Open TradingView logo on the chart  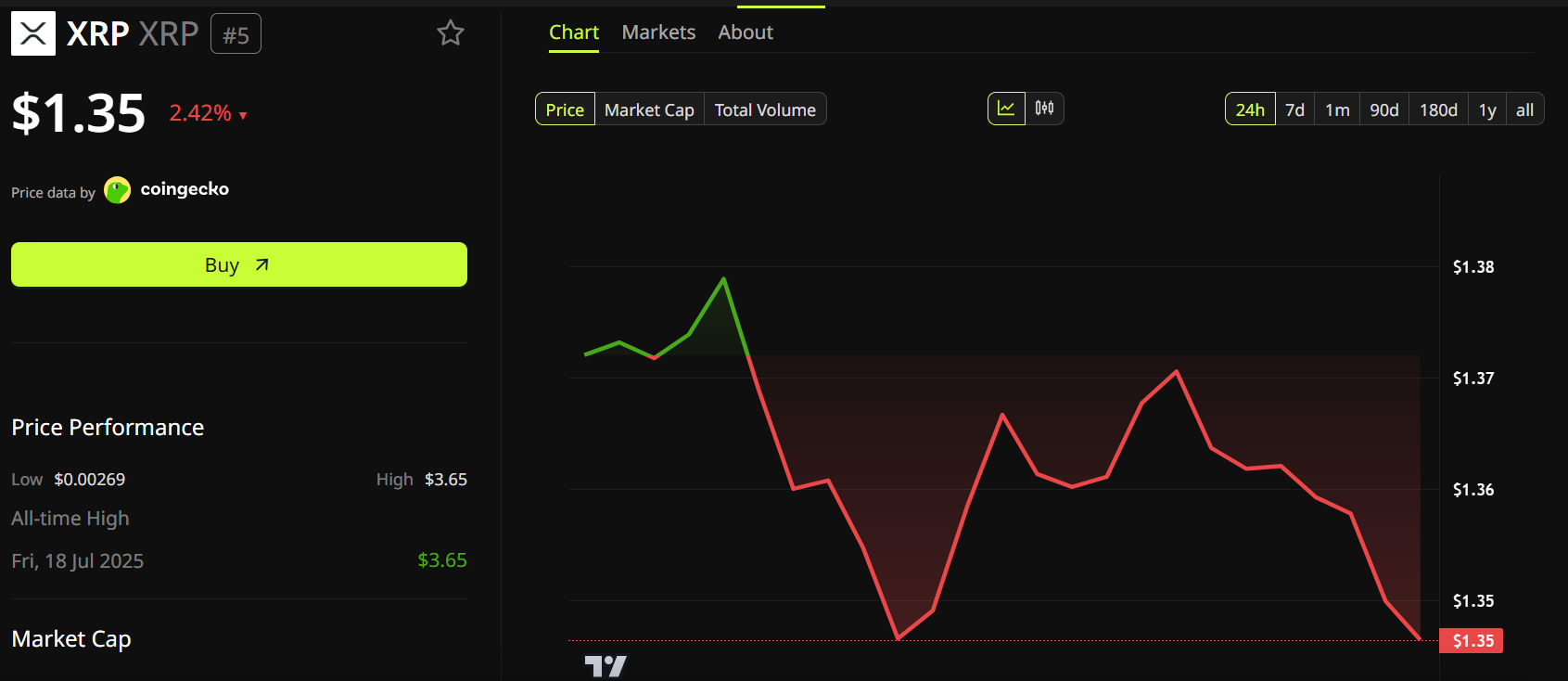point(606,665)
